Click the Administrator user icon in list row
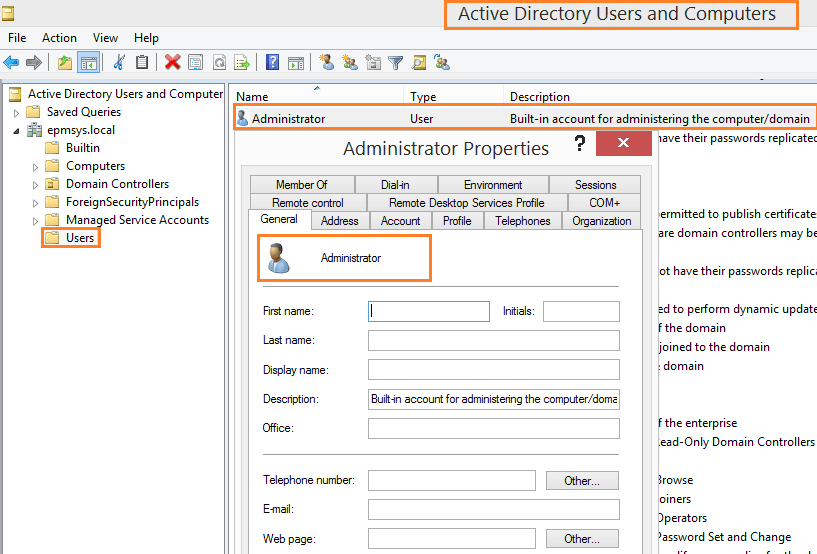817x554 pixels. click(242, 118)
